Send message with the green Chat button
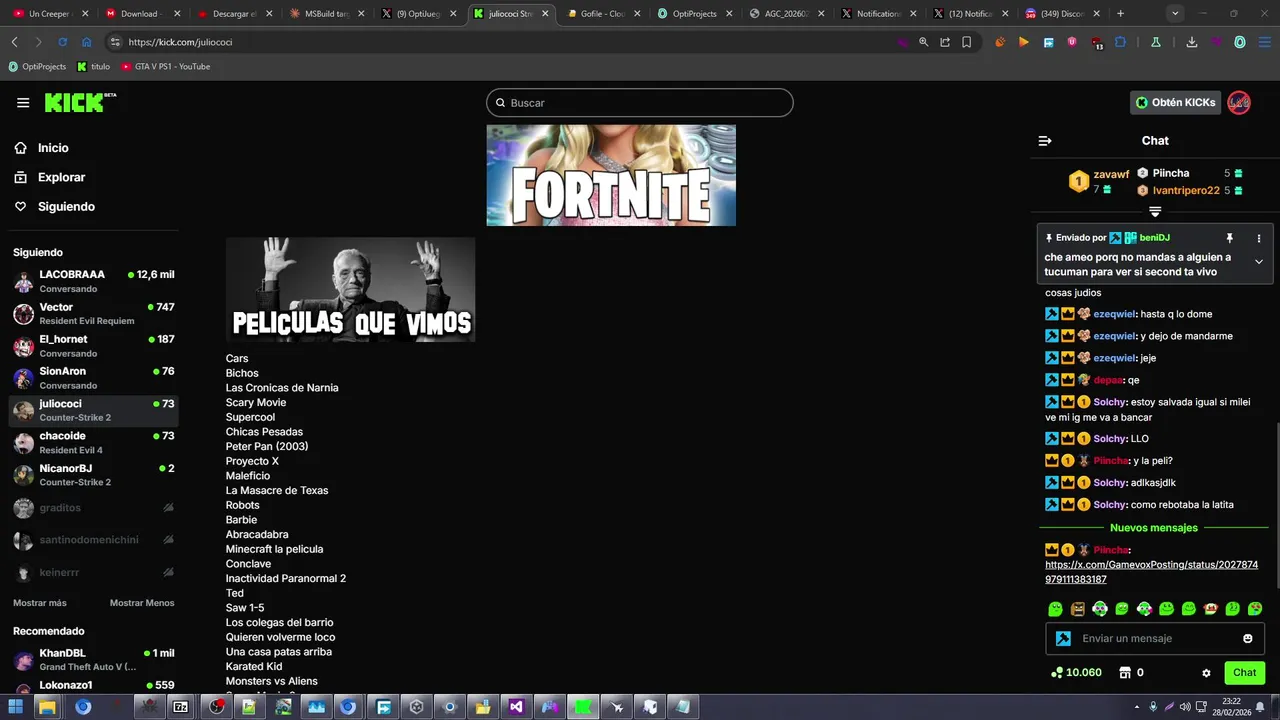 [1244, 673]
